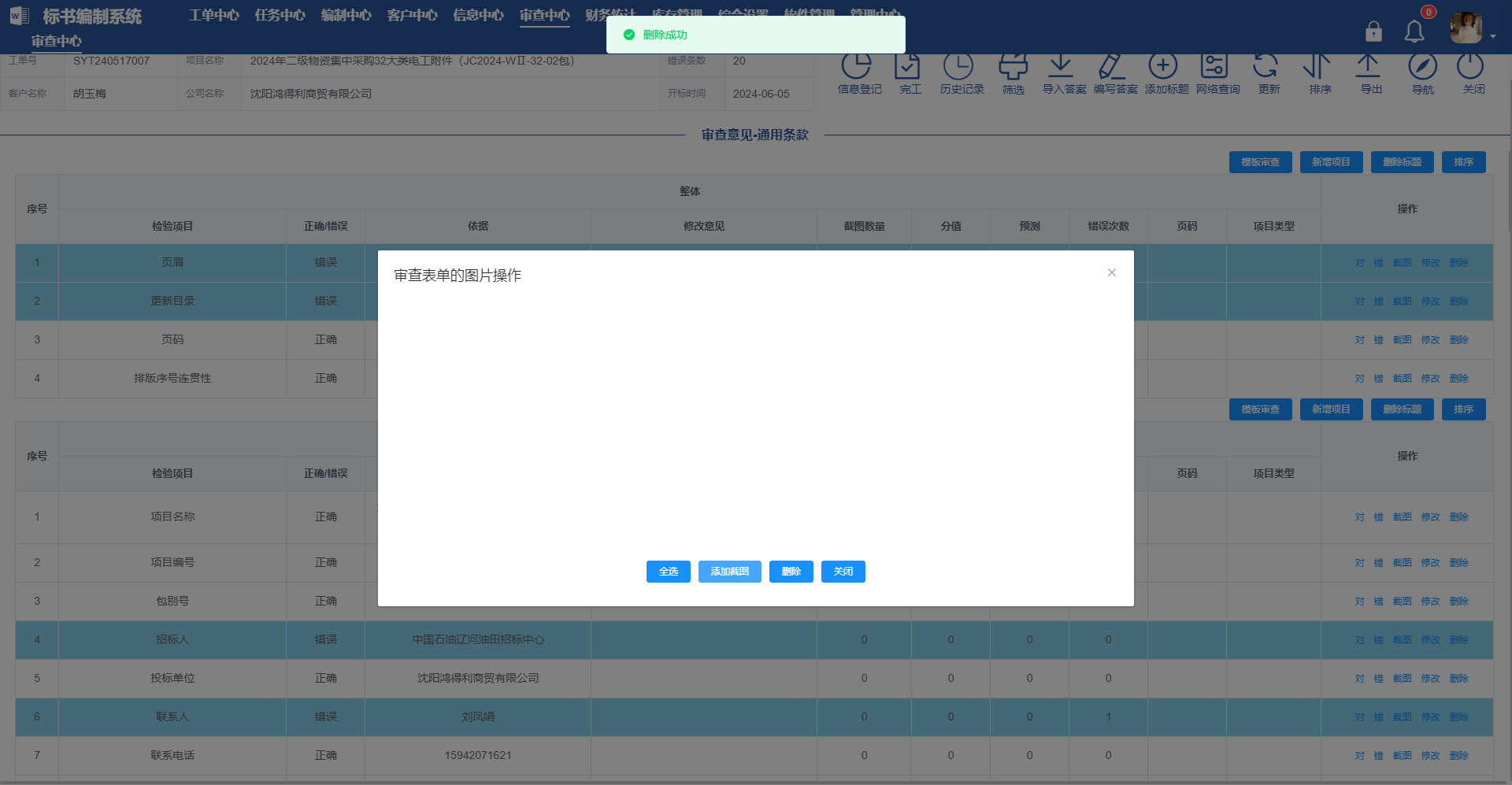
Task: Click the 截图 link in the 项目编号 row
Action: pos(1403,563)
